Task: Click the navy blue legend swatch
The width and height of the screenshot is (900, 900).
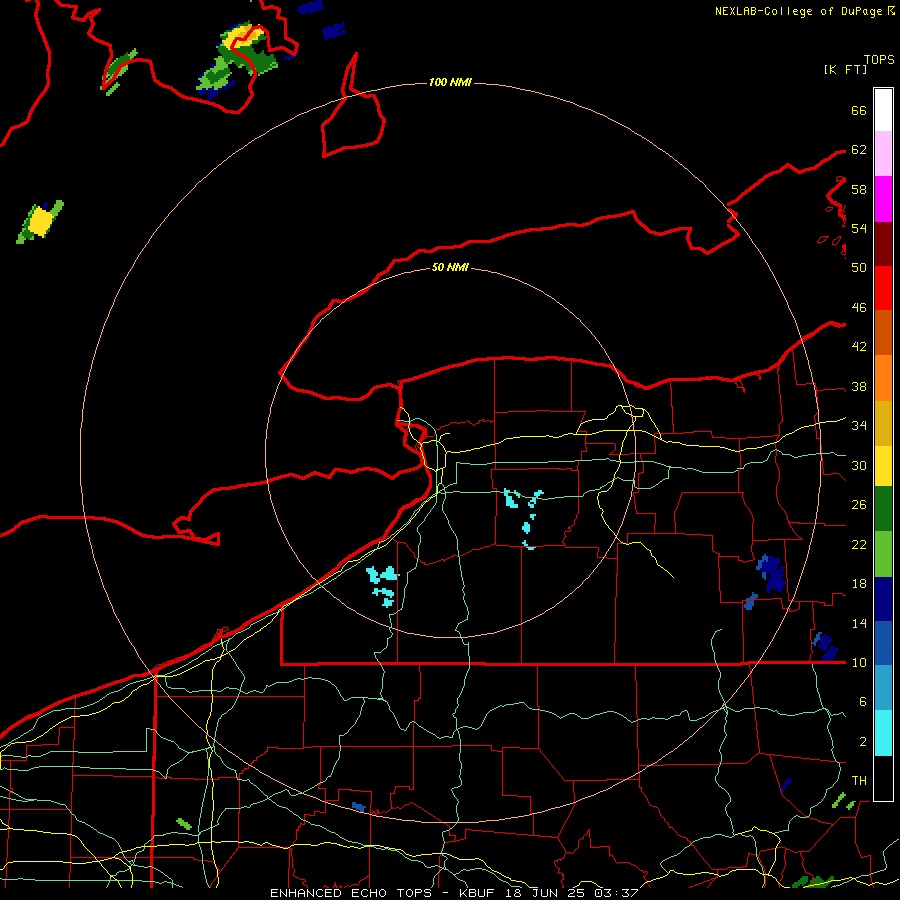Action: [x=883, y=599]
